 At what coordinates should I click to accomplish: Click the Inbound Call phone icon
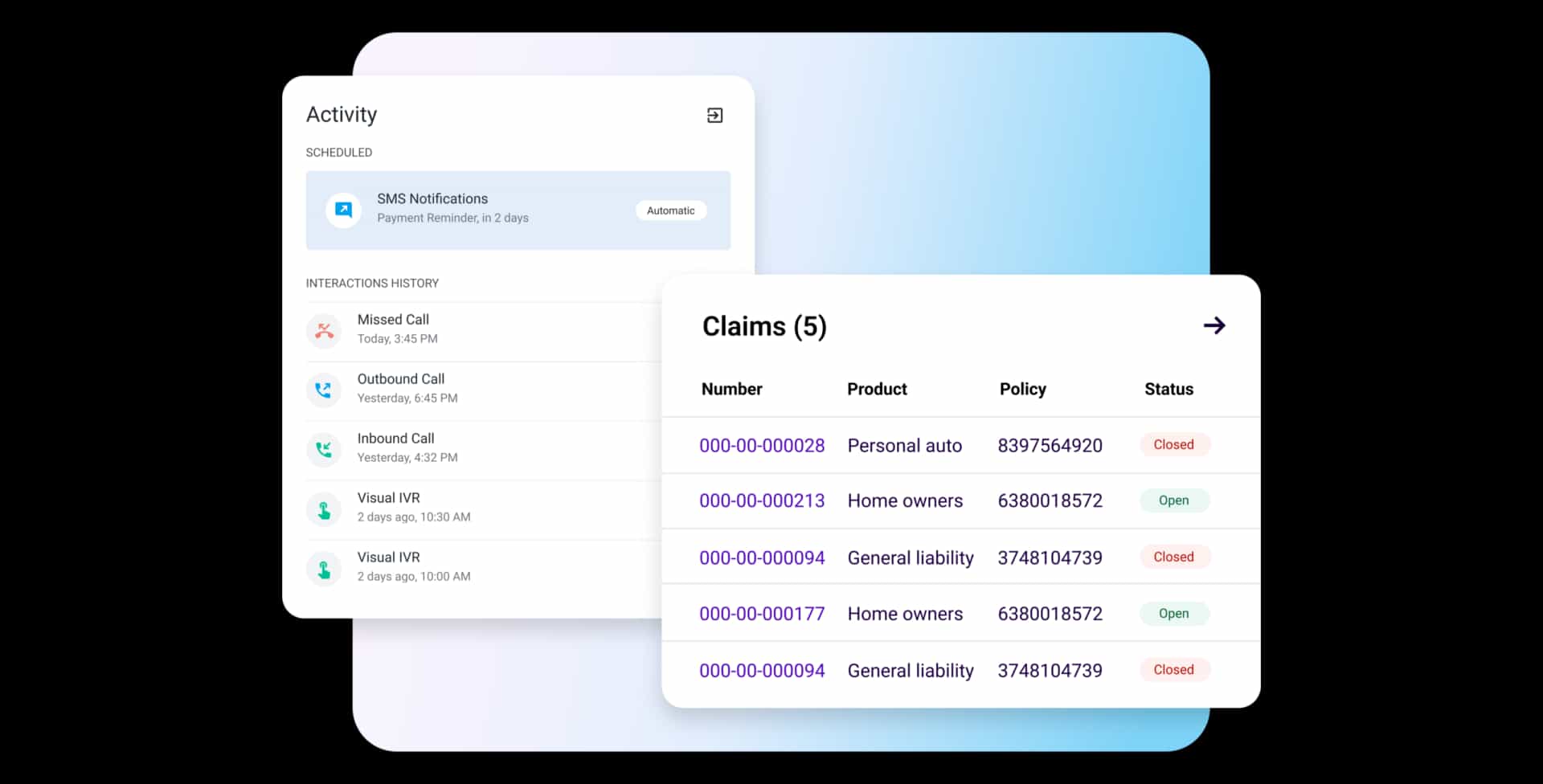tap(324, 449)
